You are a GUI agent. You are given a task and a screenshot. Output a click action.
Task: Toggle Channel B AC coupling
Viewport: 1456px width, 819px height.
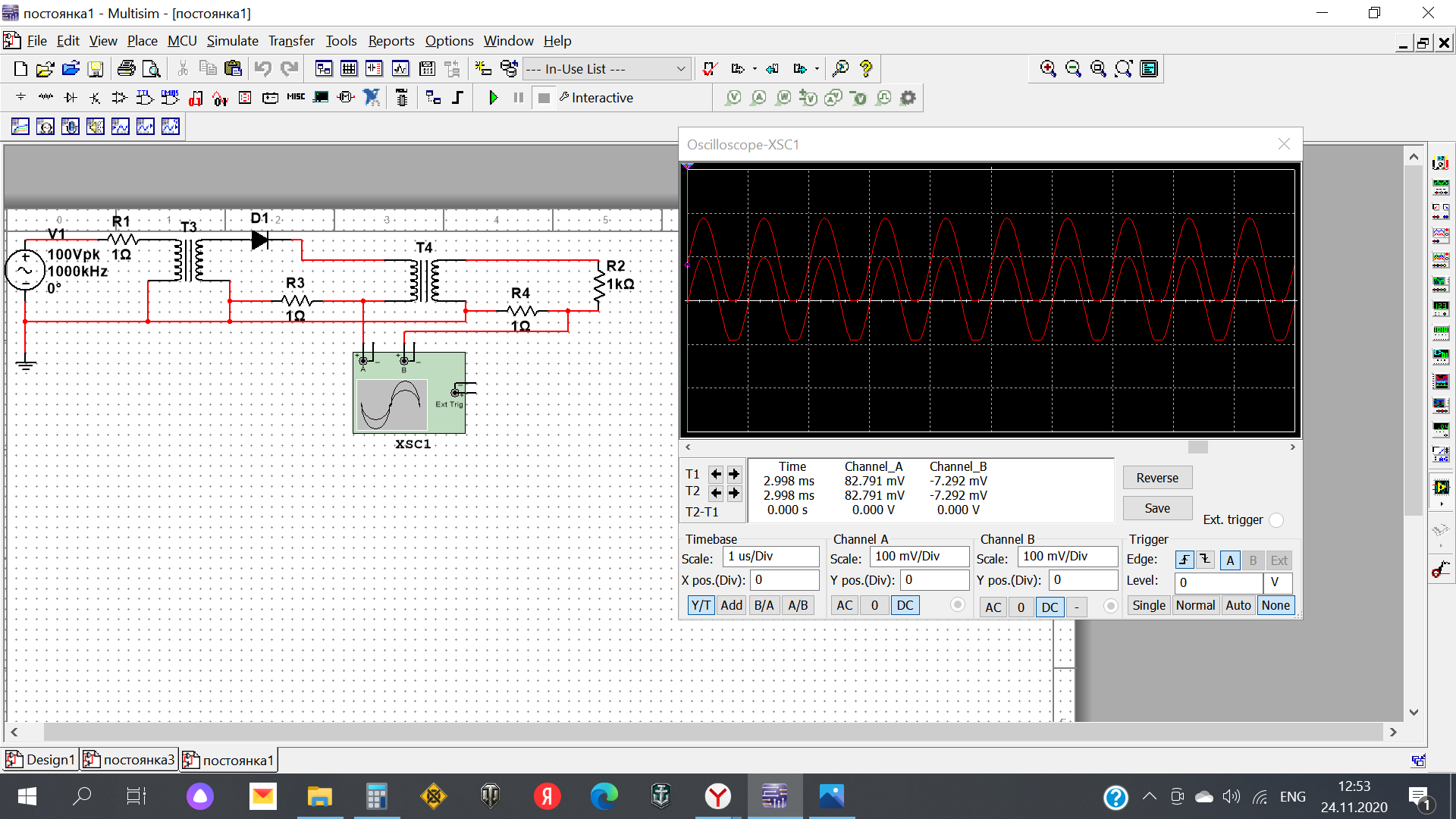pos(993,607)
